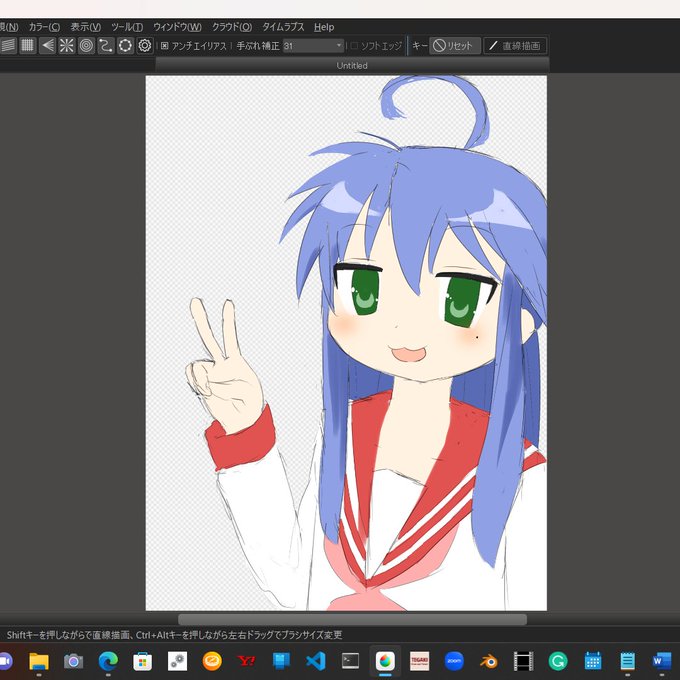Click the active FireAlpaca taskbar icon

click(385, 661)
